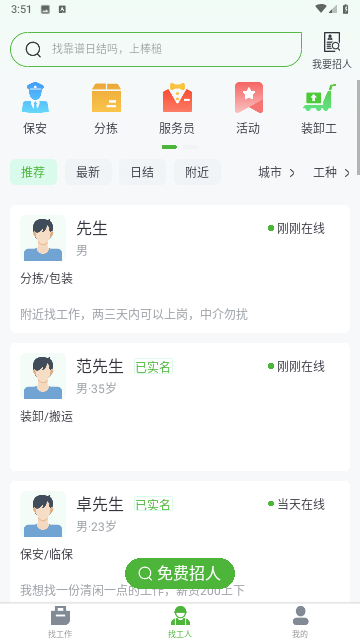Screen dimensions: 360x640
Task: Click the search input field
Action: [x=156, y=49]
